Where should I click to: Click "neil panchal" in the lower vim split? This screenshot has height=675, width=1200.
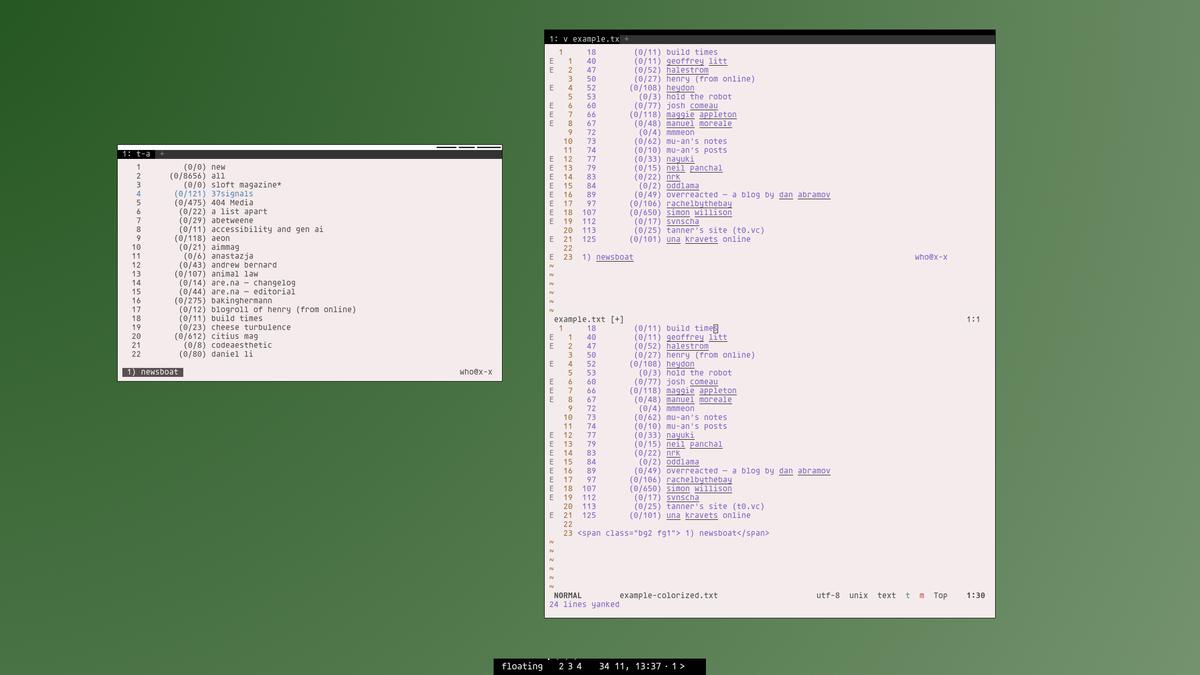coord(695,444)
